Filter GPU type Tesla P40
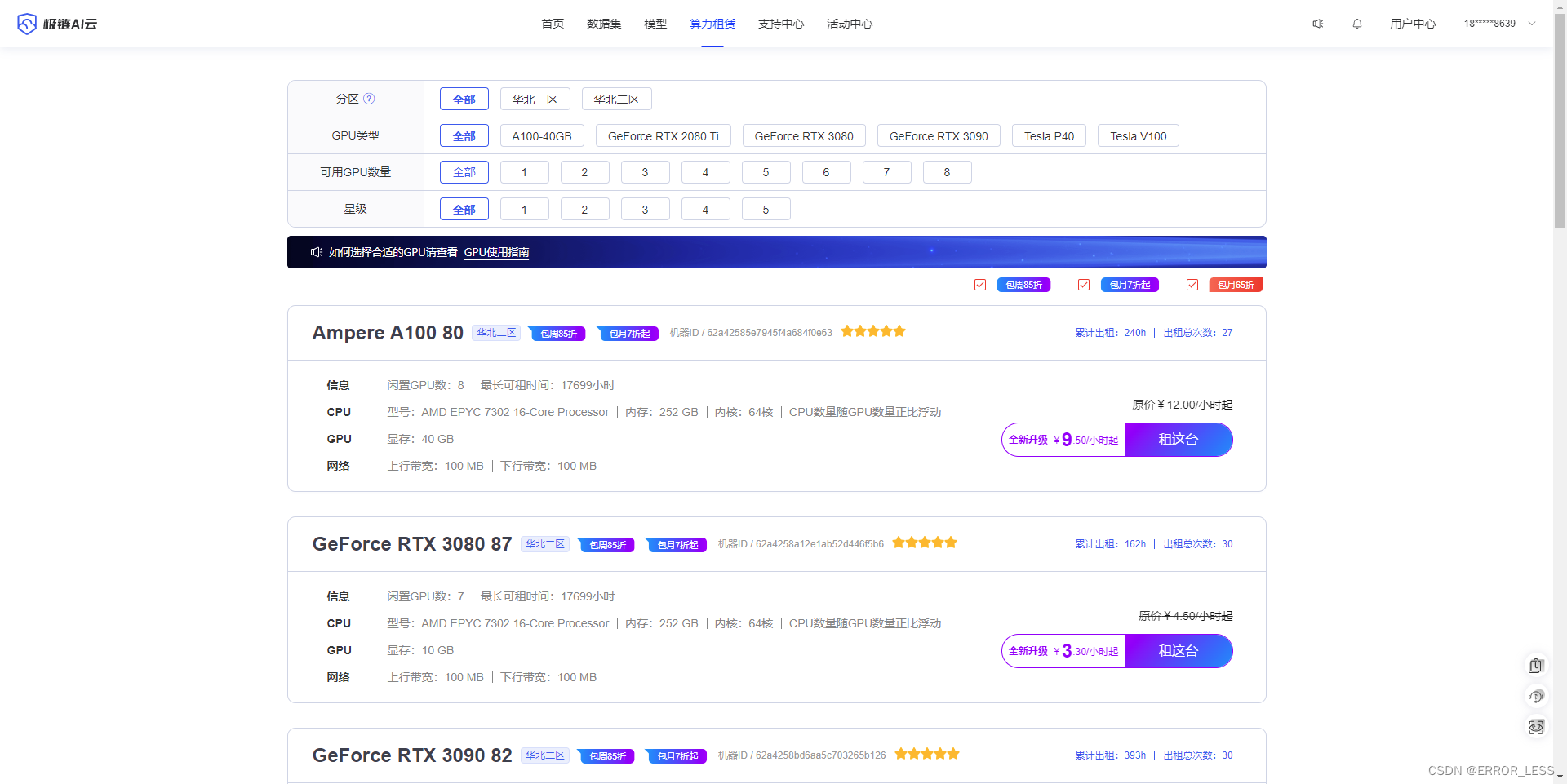This screenshot has width=1567, height=784. click(1050, 135)
